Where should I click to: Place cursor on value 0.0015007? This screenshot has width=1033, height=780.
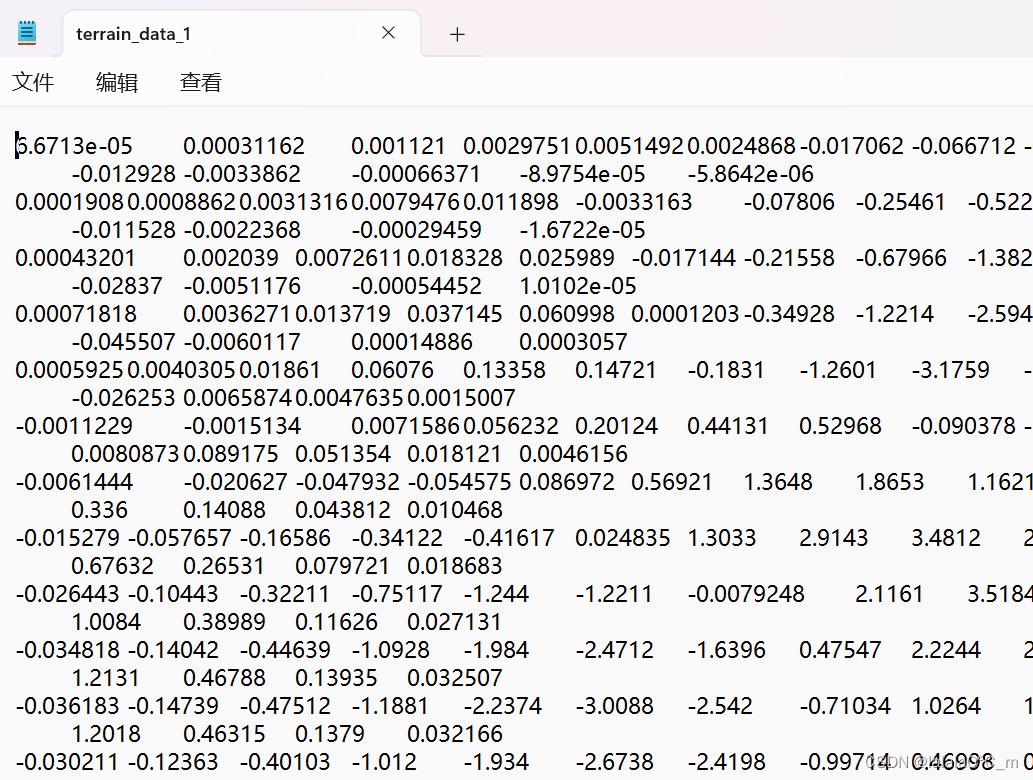461,398
